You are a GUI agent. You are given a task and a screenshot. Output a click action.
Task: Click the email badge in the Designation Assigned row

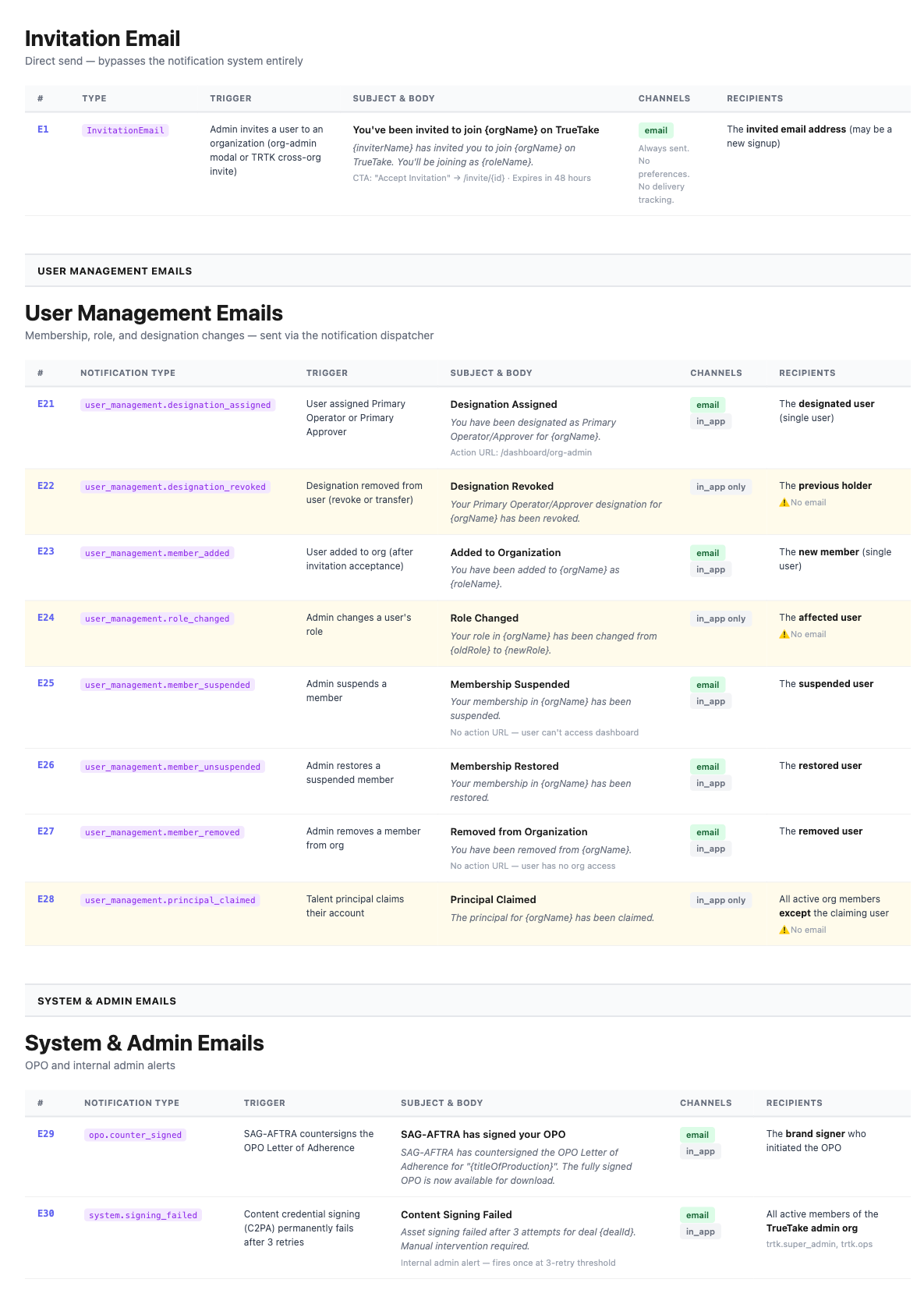(708, 405)
